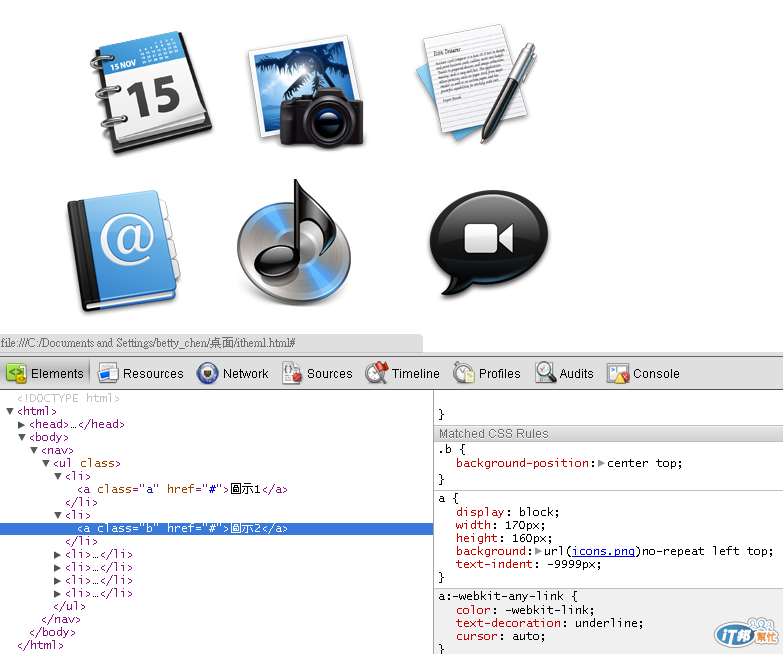Open the icons.png link
The height and width of the screenshot is (654, 783).
tap(603, 551)
